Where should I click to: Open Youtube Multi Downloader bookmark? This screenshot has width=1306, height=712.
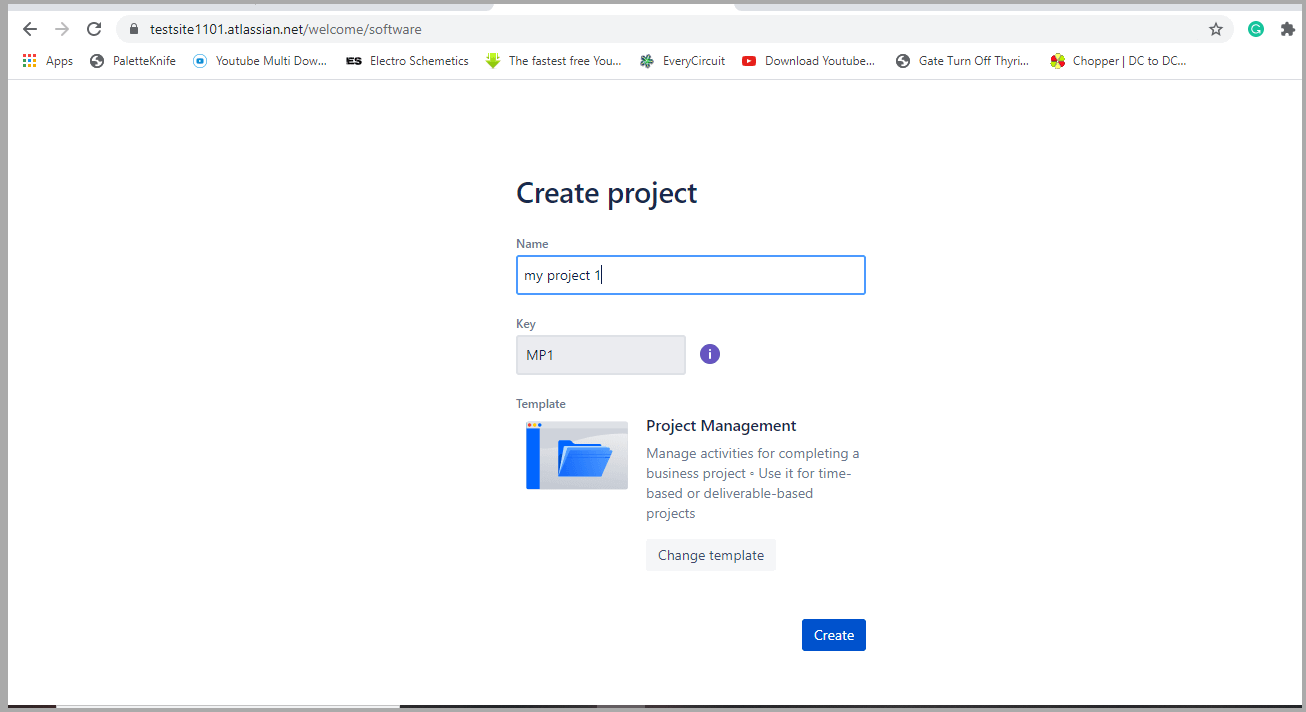260,61
